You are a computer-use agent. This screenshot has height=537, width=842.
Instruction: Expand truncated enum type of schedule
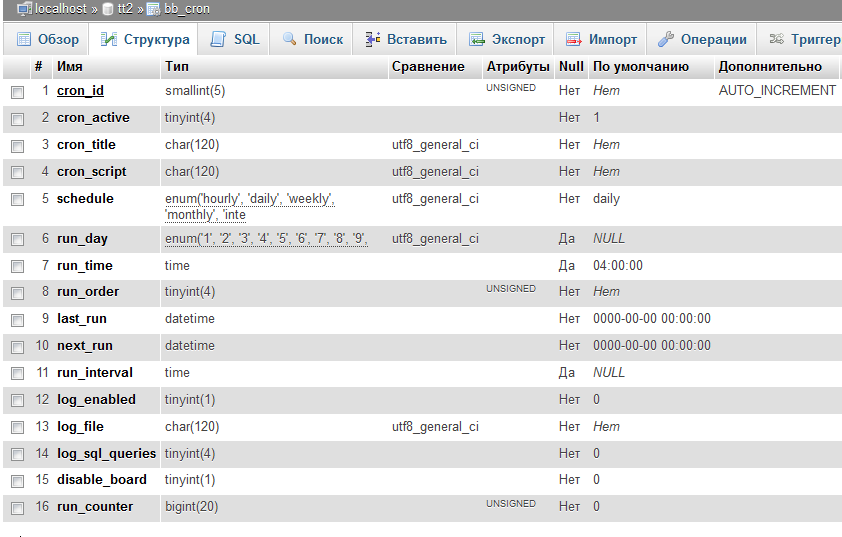(x=250, y=207)
